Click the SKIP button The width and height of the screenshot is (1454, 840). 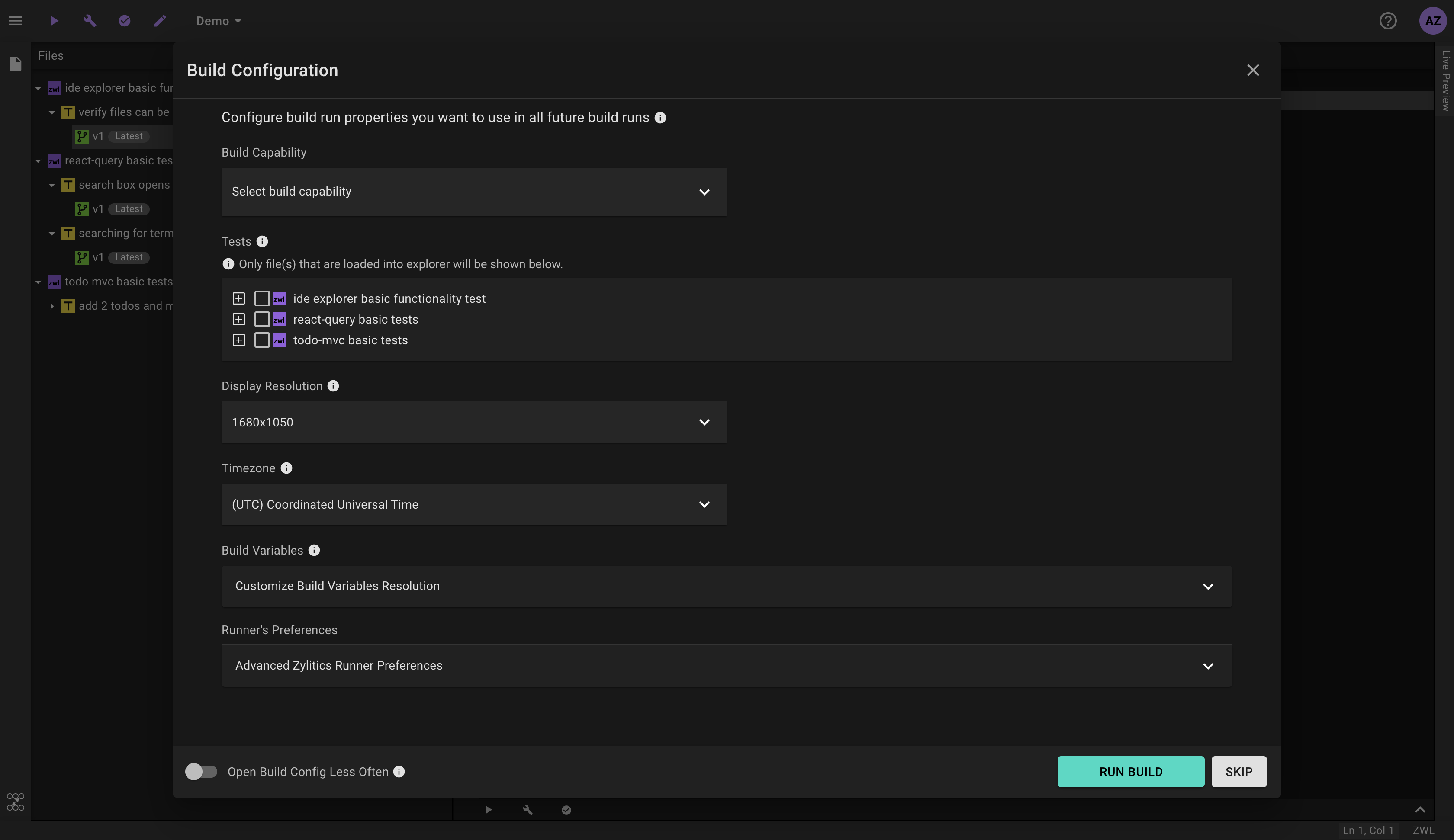[1238, 772]
